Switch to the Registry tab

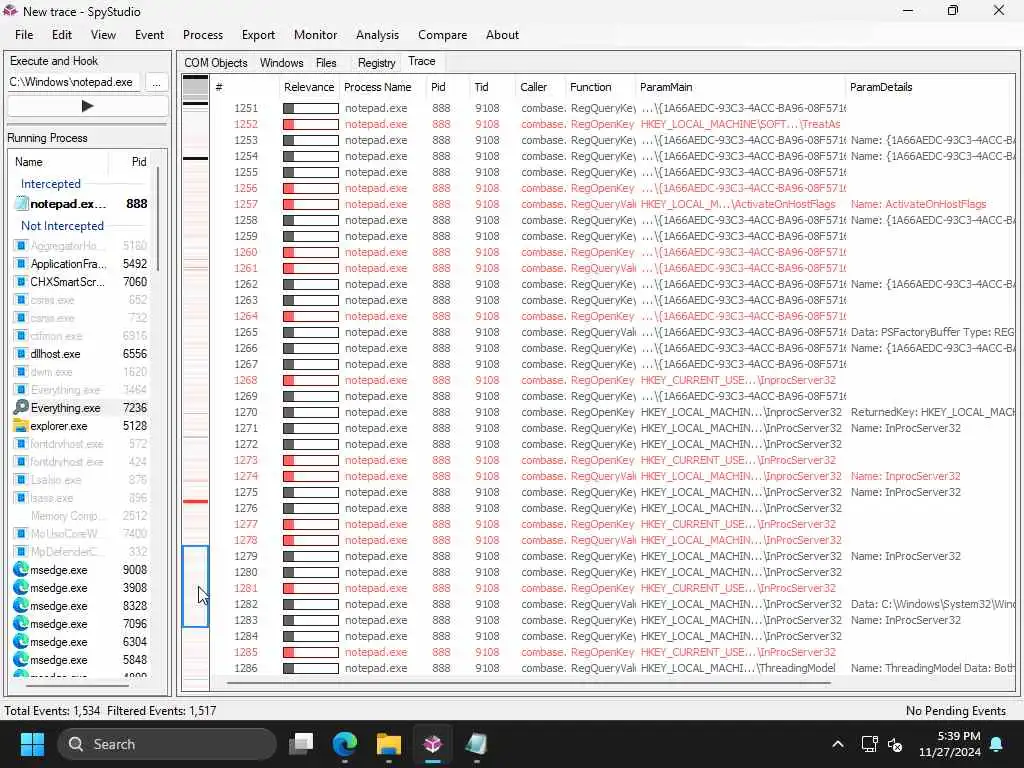tap(376, 63)
